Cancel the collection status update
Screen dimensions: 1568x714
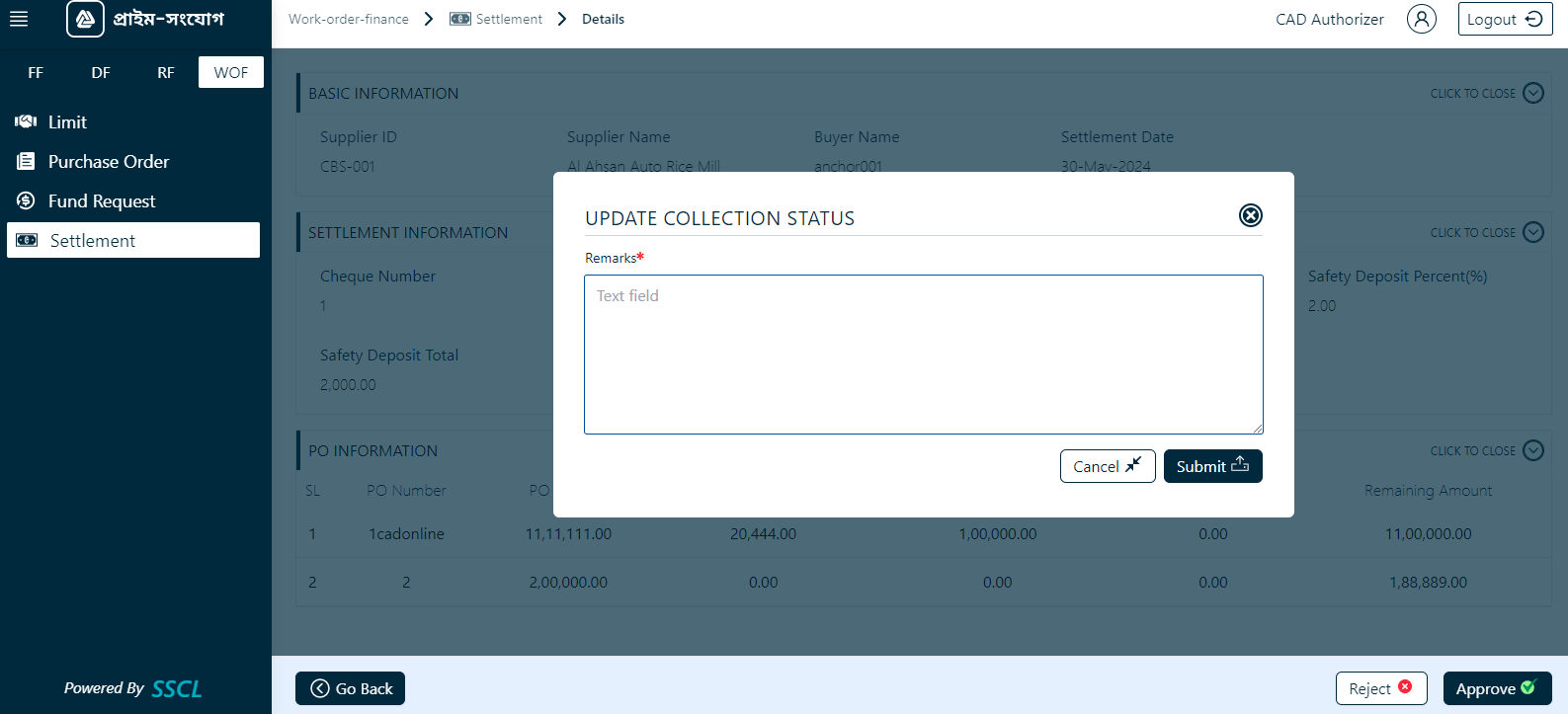coord(1108,466)
